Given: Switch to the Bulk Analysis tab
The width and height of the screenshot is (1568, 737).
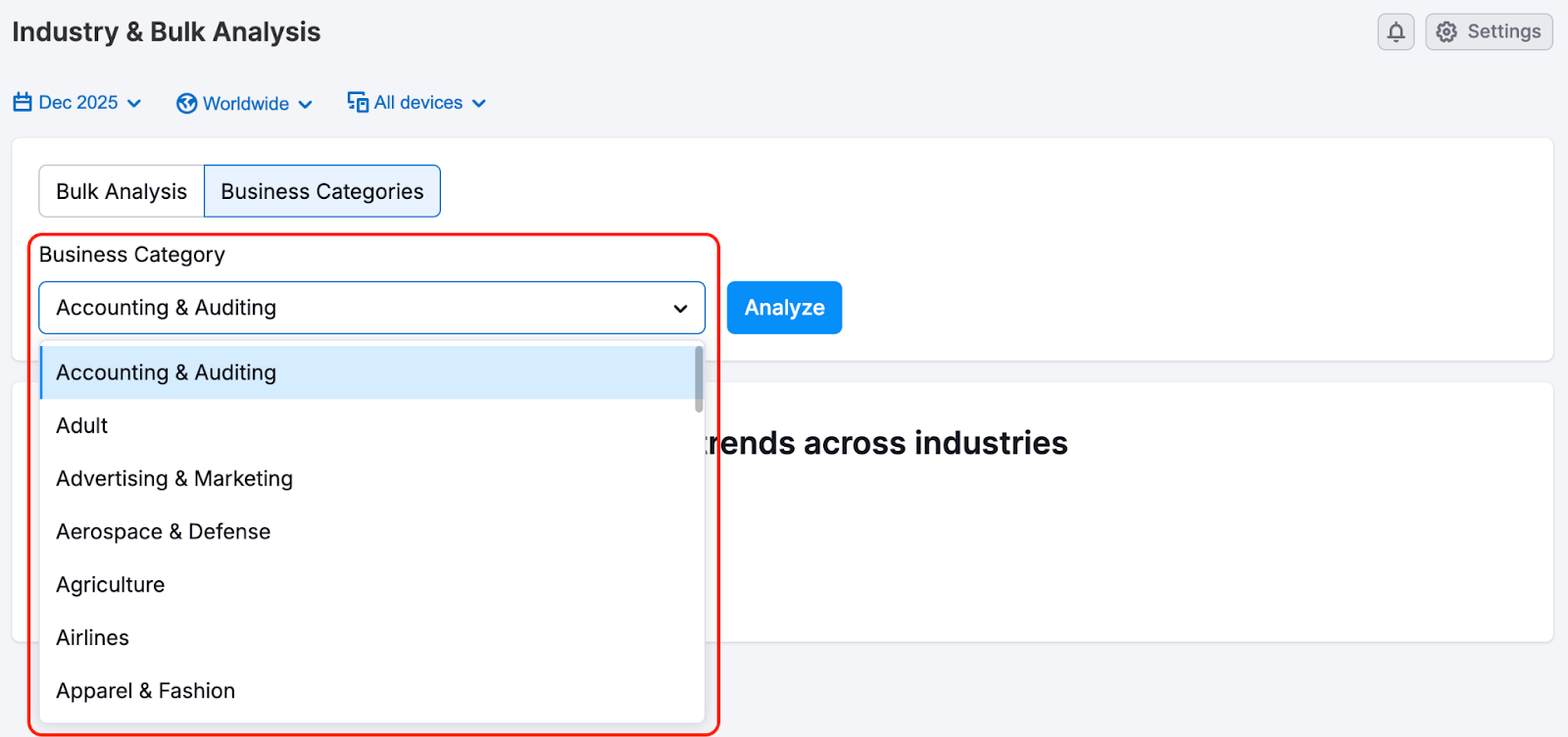Looking at the screenshot, I should click(x=122, y=191).
